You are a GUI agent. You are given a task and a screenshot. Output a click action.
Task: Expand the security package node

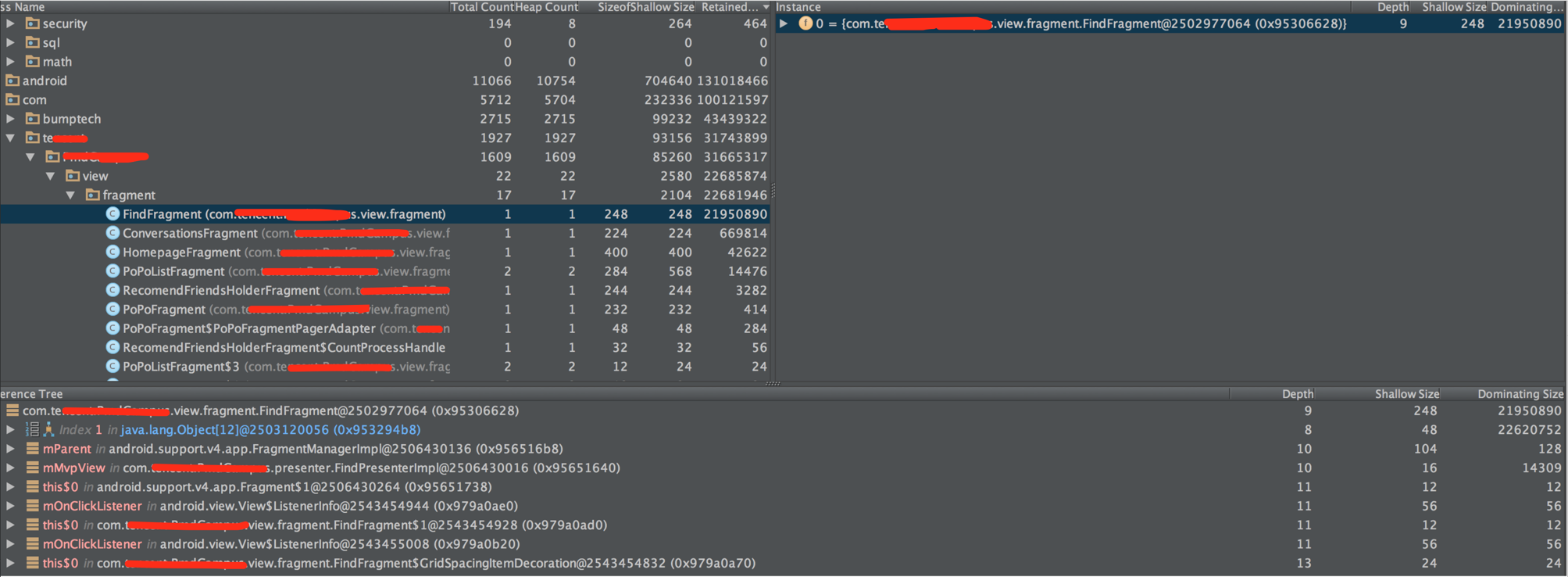pyautogui.click(x=11, y=23)
